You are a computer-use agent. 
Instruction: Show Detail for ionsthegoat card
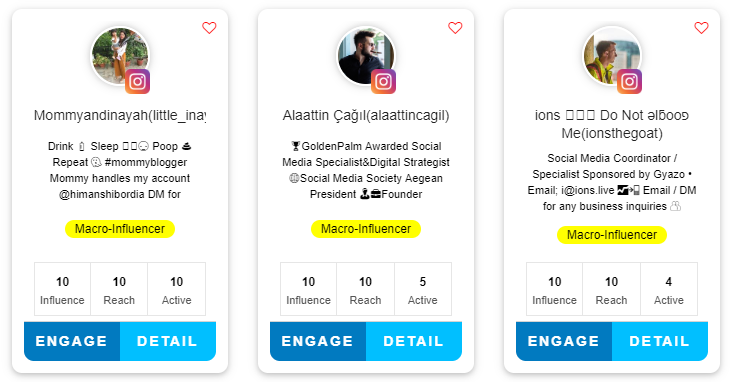coord(660,341)
